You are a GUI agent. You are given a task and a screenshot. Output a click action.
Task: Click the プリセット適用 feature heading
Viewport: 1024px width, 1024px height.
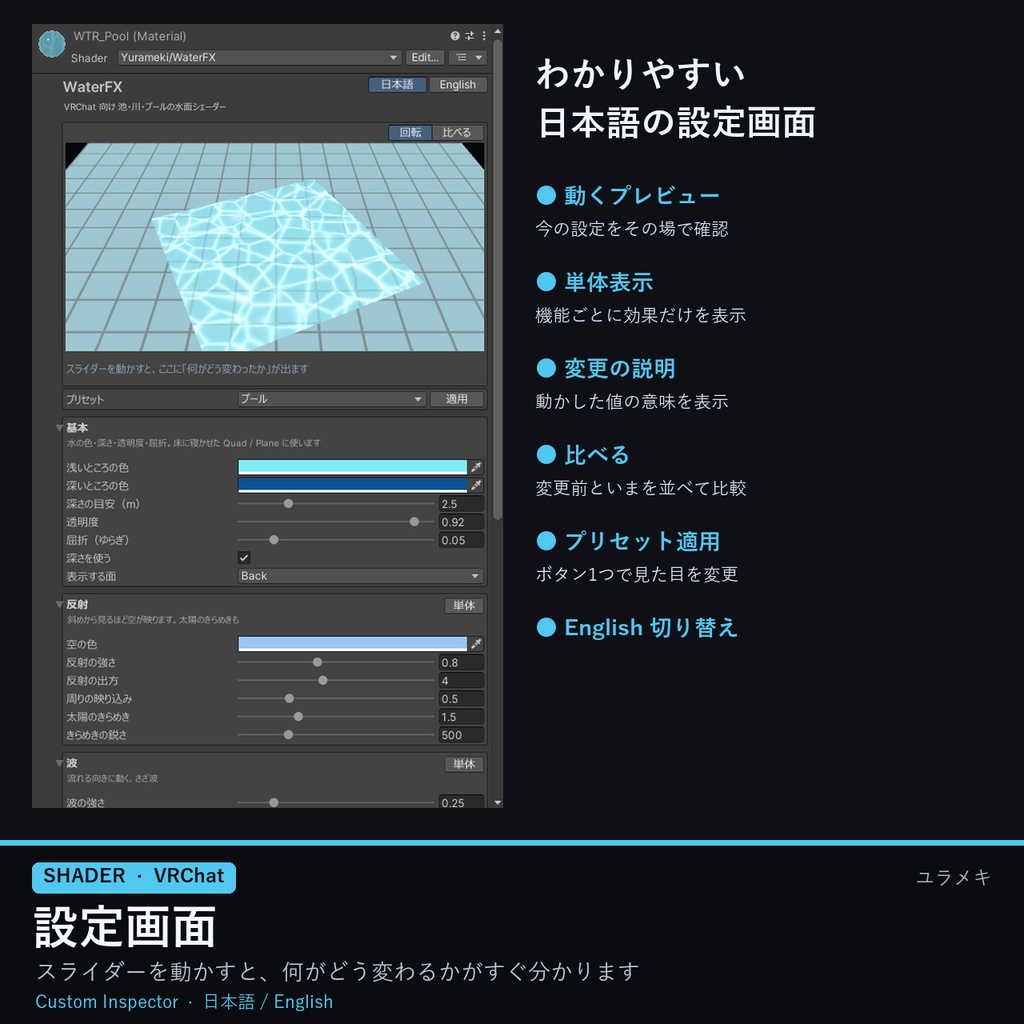coord(642,541)
